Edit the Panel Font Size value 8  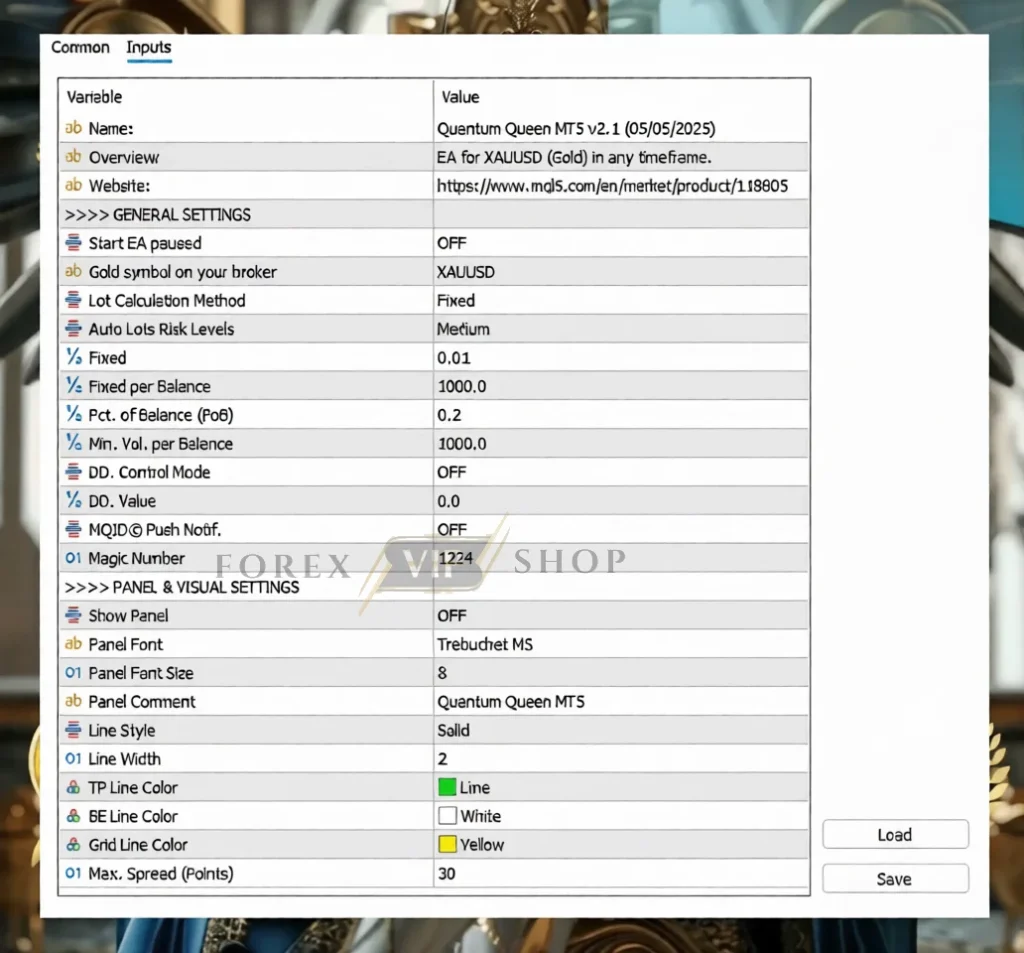click(x=621, y=673)
